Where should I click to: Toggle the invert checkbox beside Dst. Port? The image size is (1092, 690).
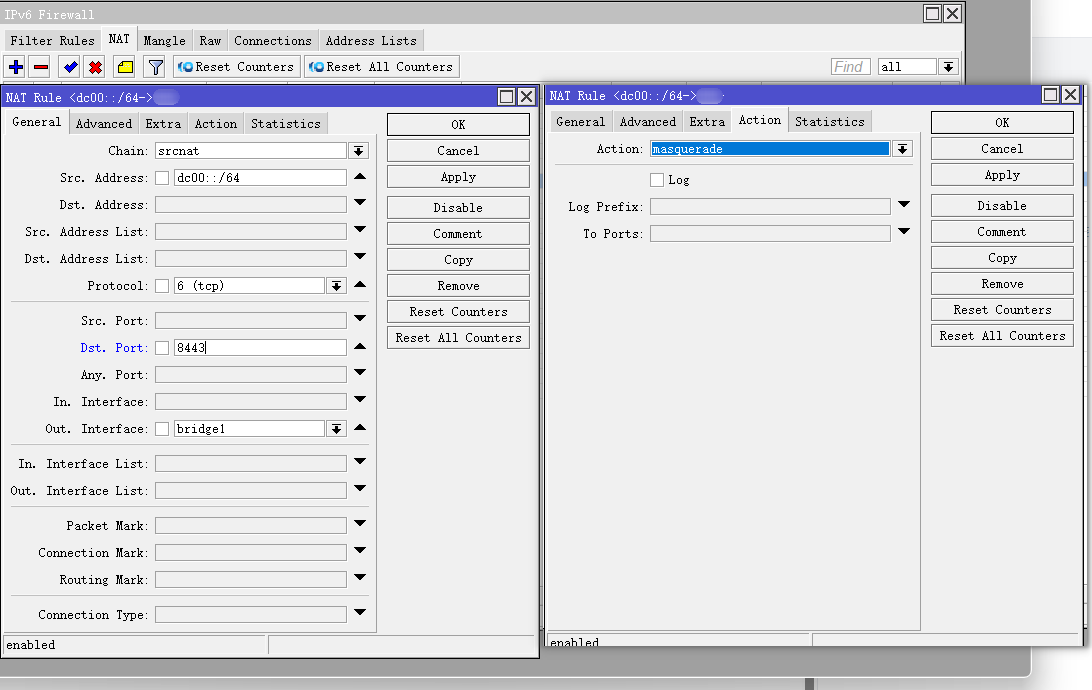click(162, 348)
